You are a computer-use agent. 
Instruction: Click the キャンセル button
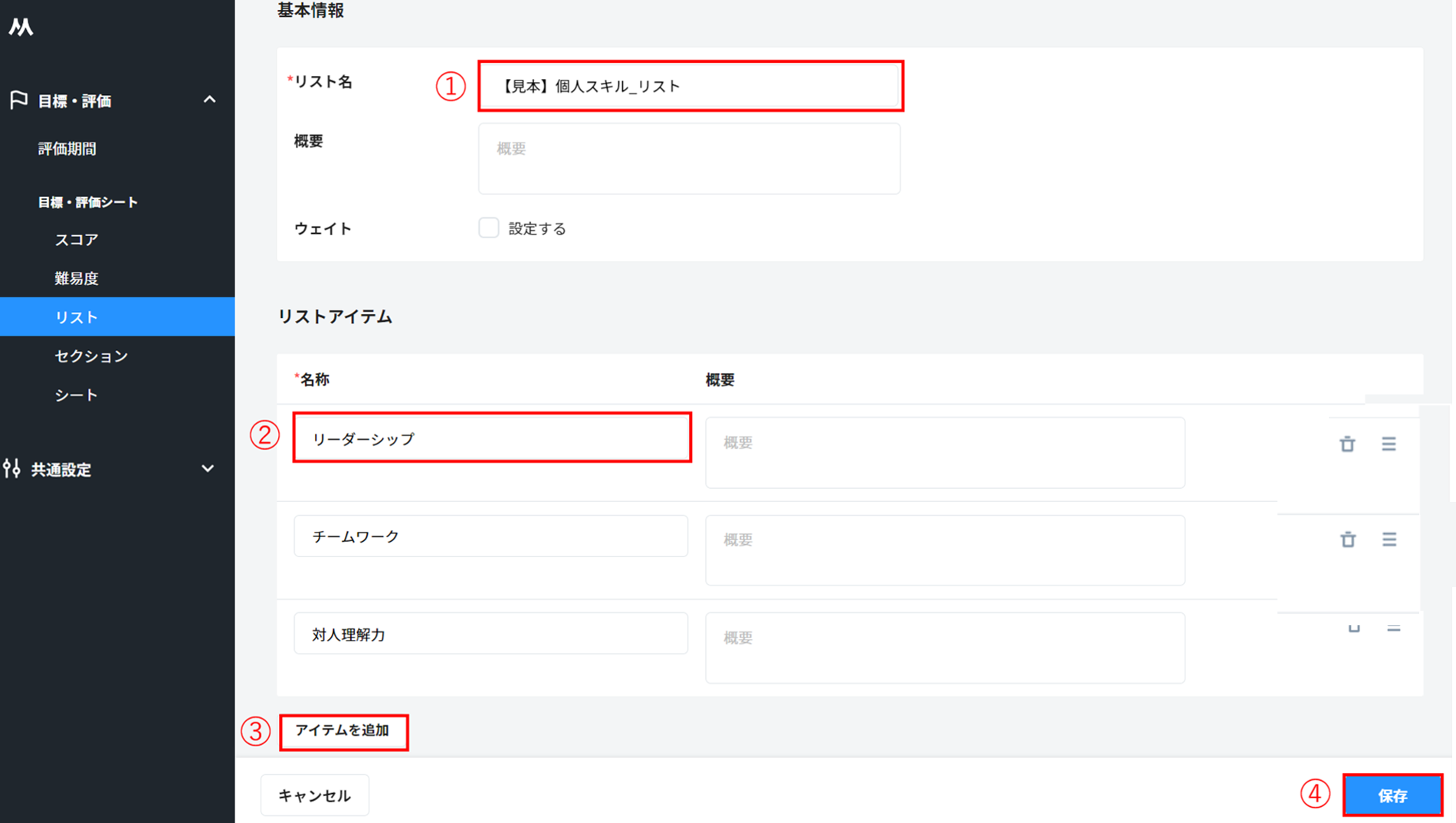pos(314,795)
